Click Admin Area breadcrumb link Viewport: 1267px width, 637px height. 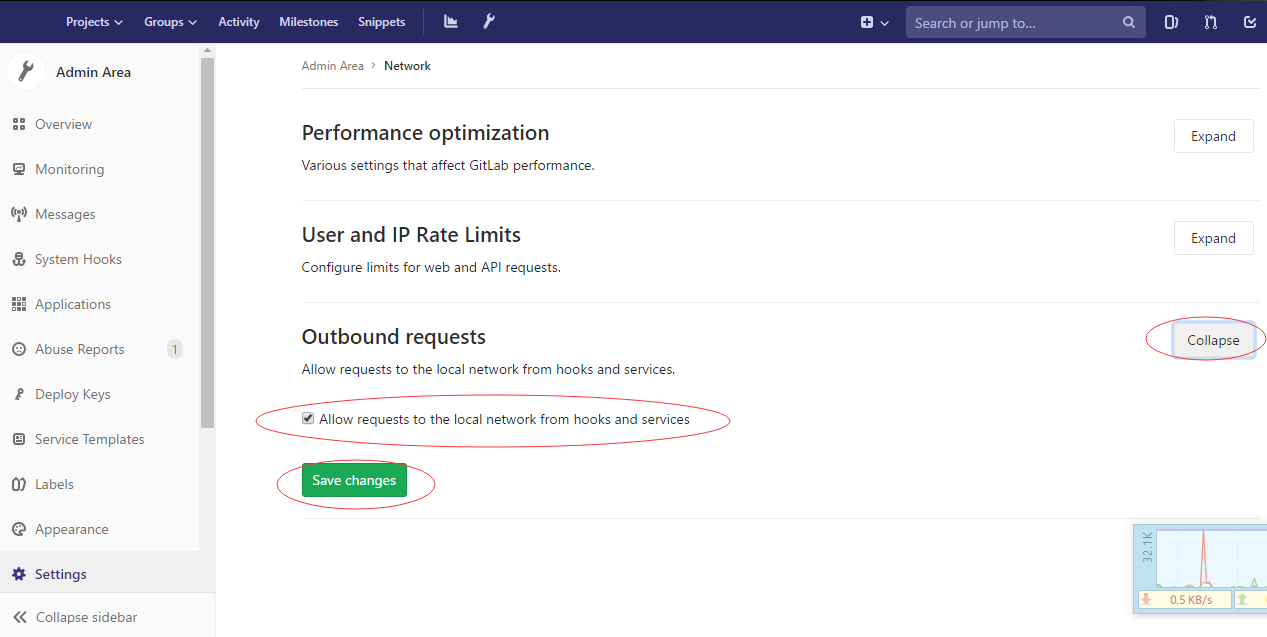tap(332, 66)
